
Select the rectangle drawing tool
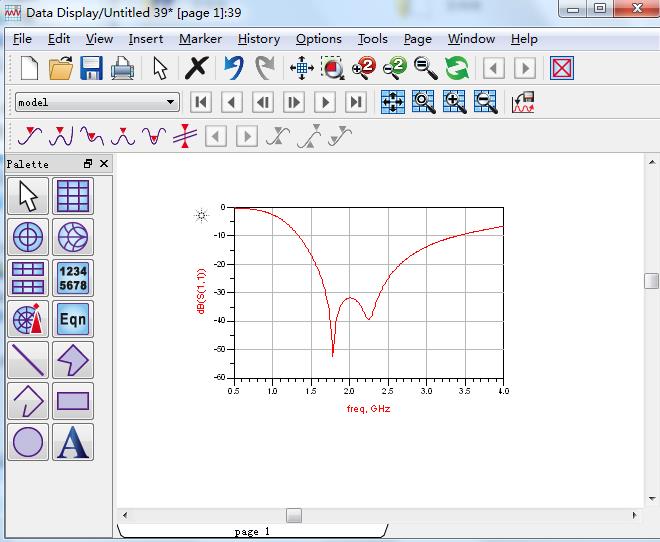73,401
